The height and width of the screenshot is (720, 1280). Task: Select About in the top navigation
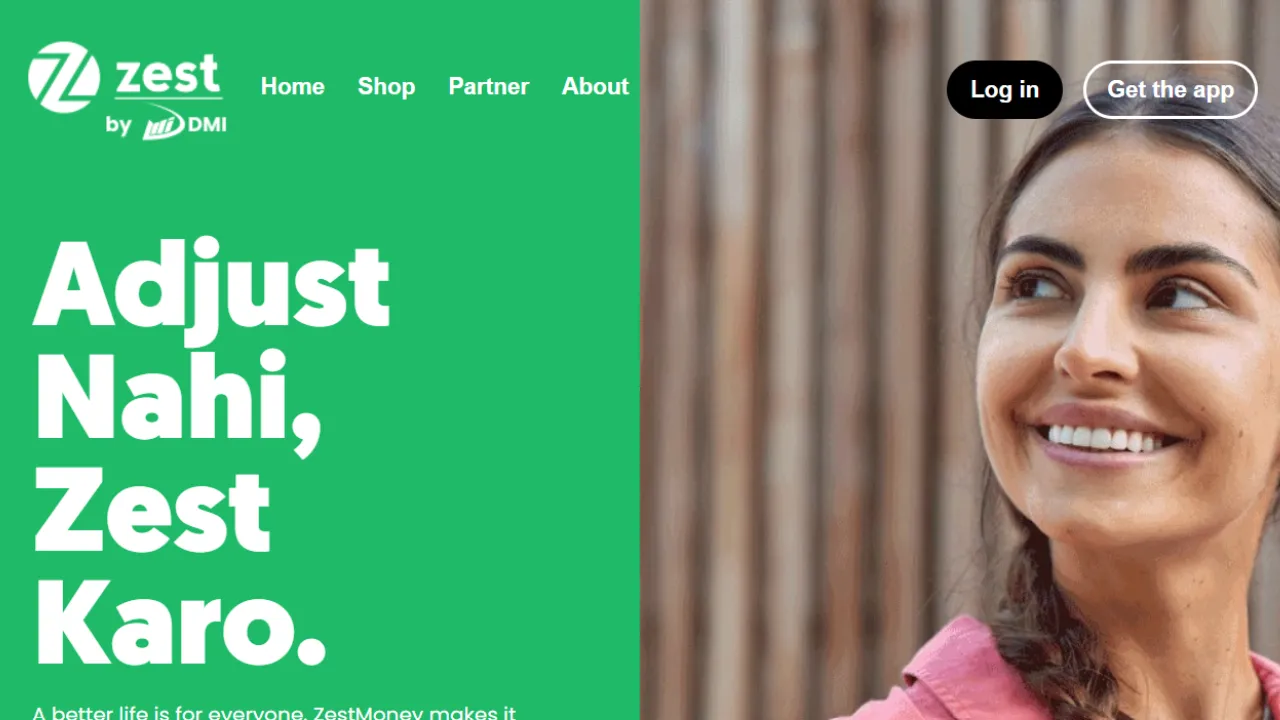[x=595, y=87]
